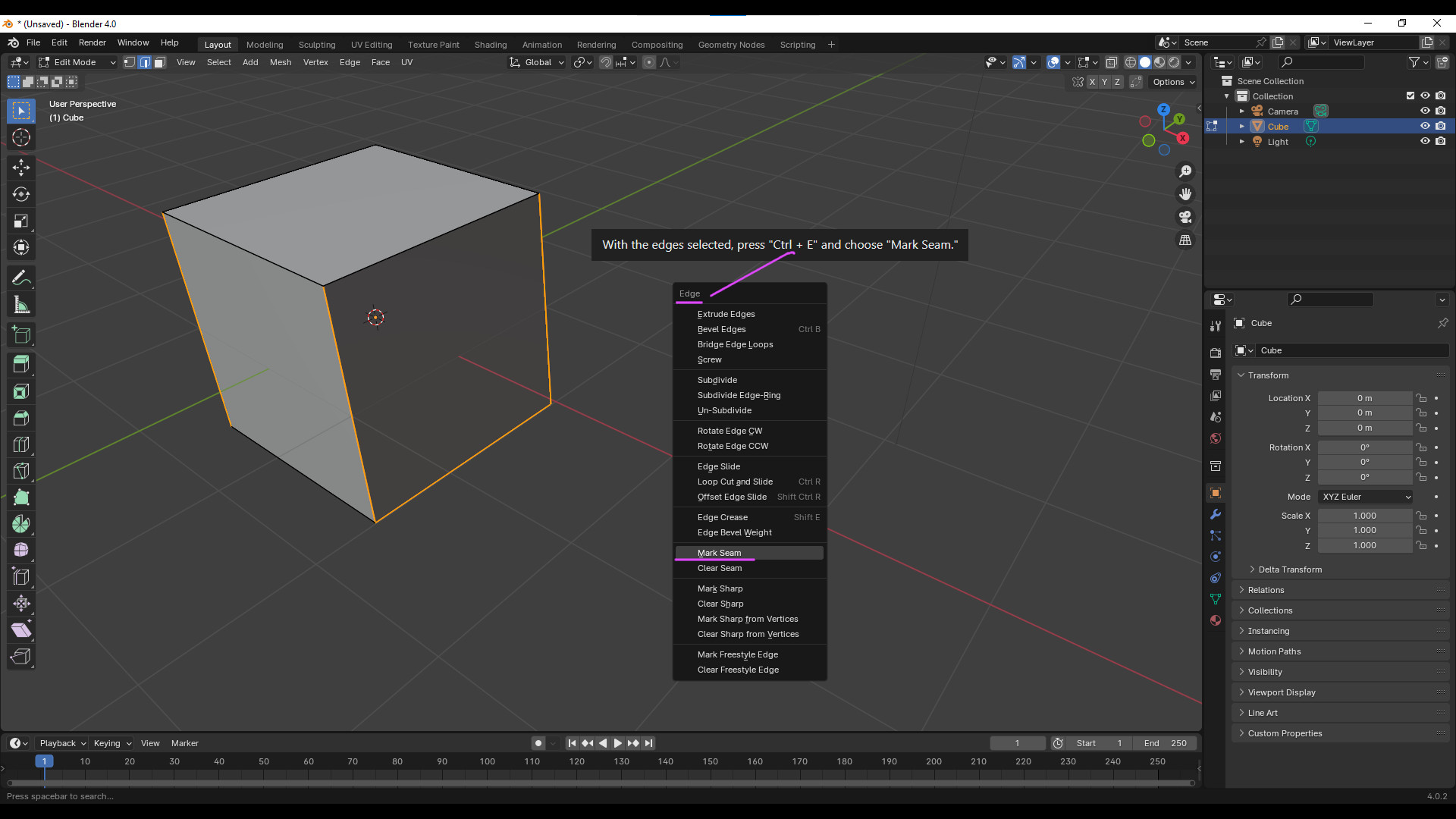
Task: Open the Playback dropdown in timeline
Action: [x=62, y=743]
